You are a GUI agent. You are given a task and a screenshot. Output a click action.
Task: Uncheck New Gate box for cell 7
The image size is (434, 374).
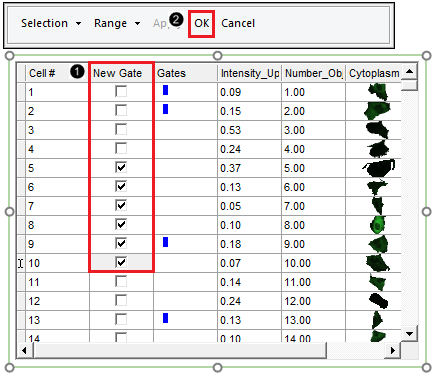coord(121,205)
